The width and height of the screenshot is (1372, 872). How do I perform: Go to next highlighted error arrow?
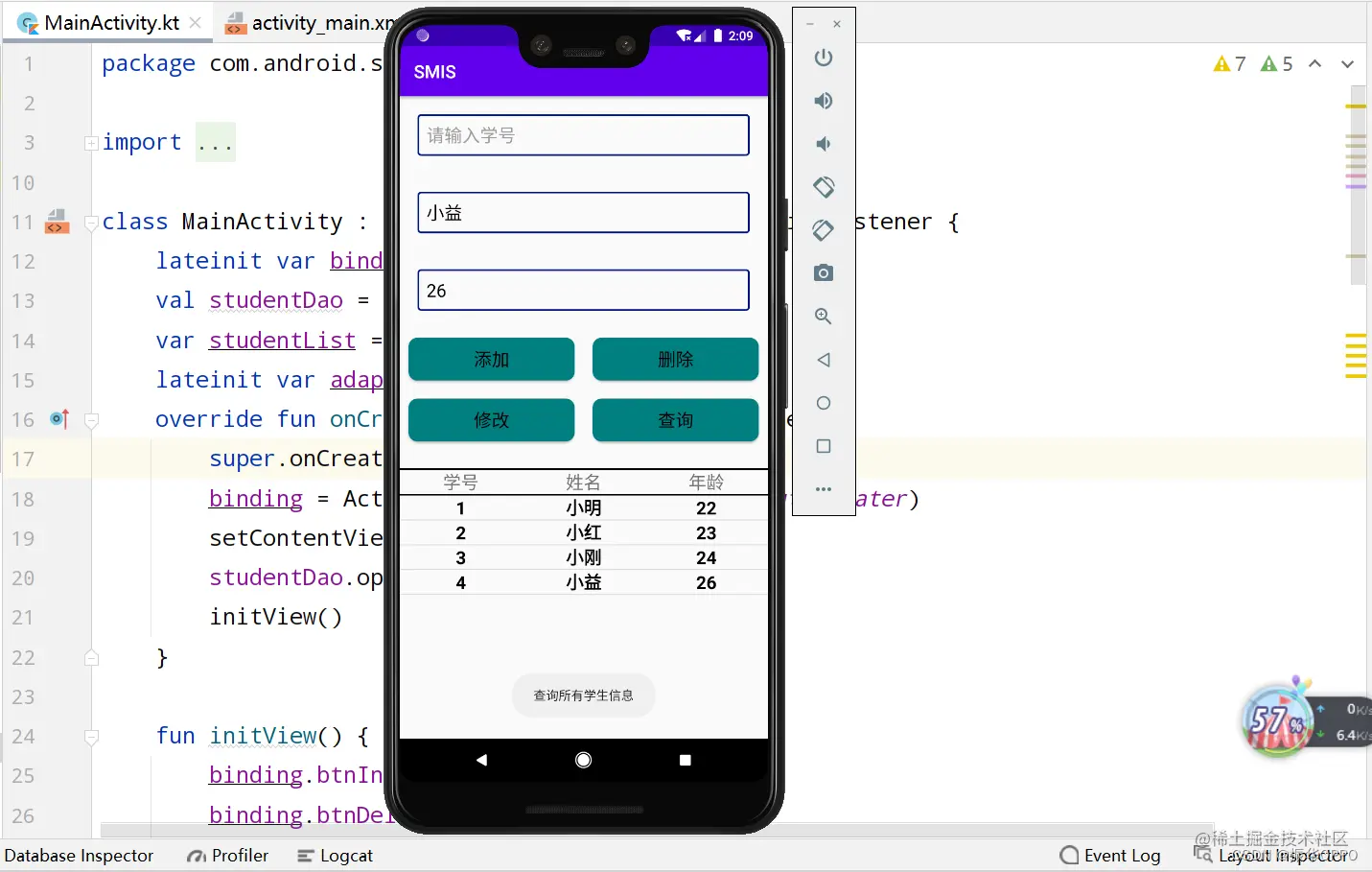(x=1347, y=63)
